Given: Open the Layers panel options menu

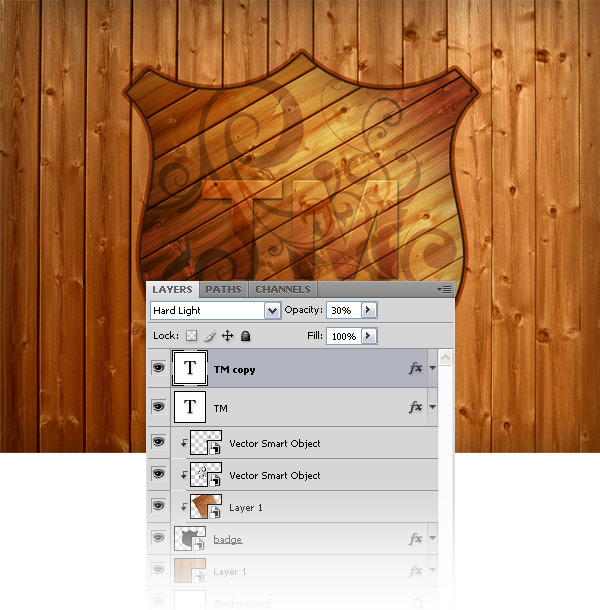Looking at the screenshot, I should [444, 289].
